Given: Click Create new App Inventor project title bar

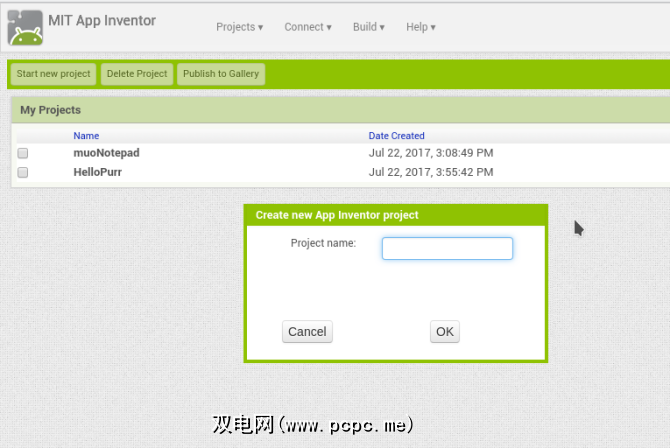Looking at the screenshot, I should click(x=396, y=215).
